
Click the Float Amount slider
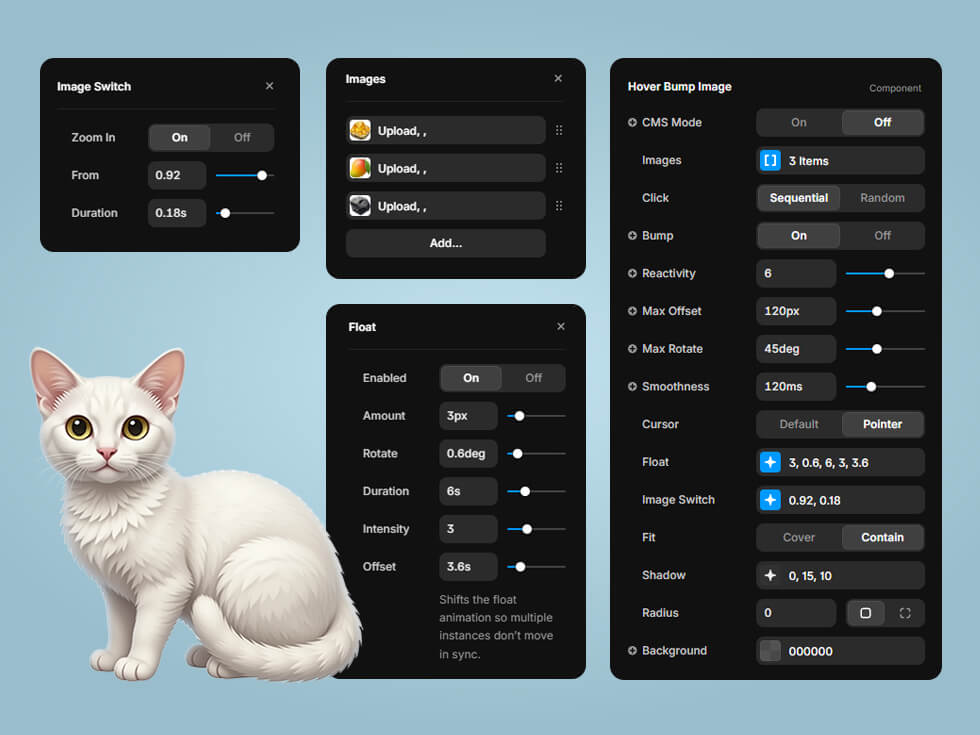tap(536, 416)
